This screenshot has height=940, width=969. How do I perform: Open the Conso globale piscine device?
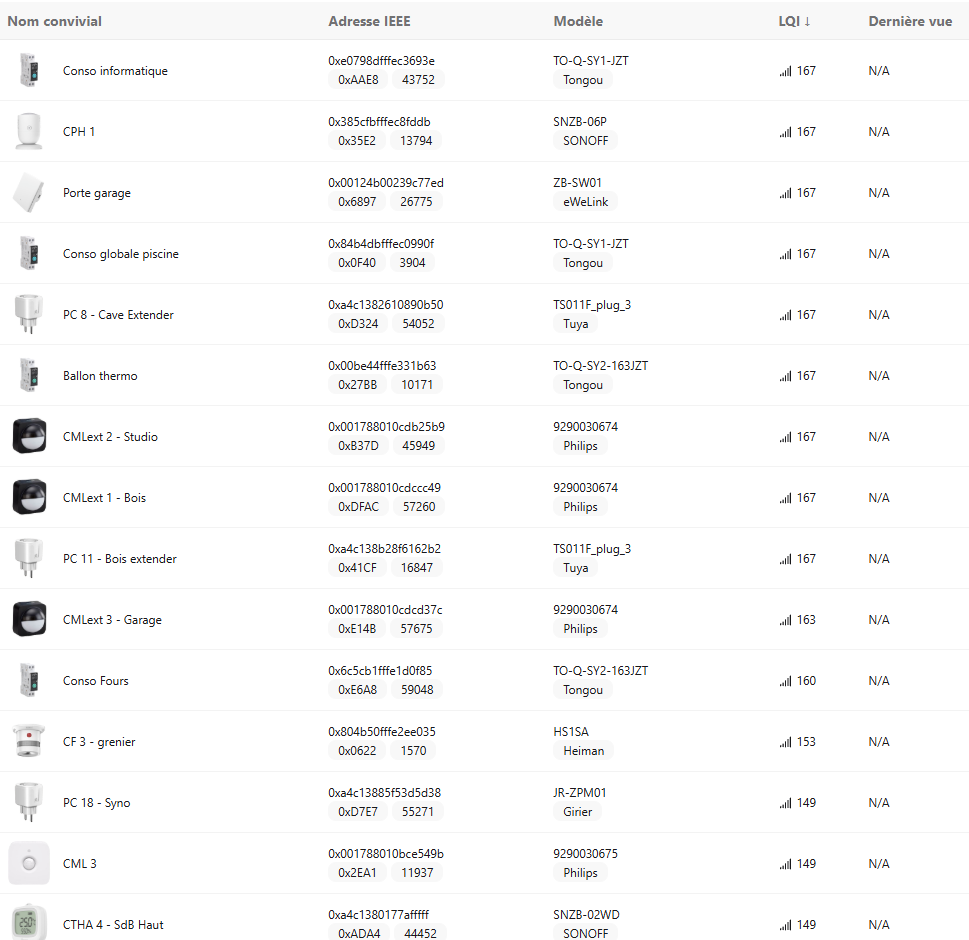tap(121, 254)
